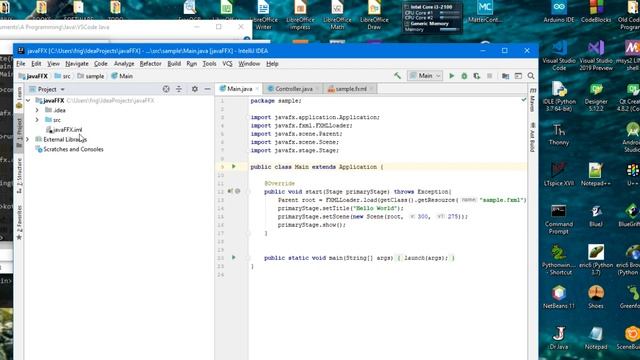
Task: Click the Build Project hammer icon
Action: coord(397,76)
